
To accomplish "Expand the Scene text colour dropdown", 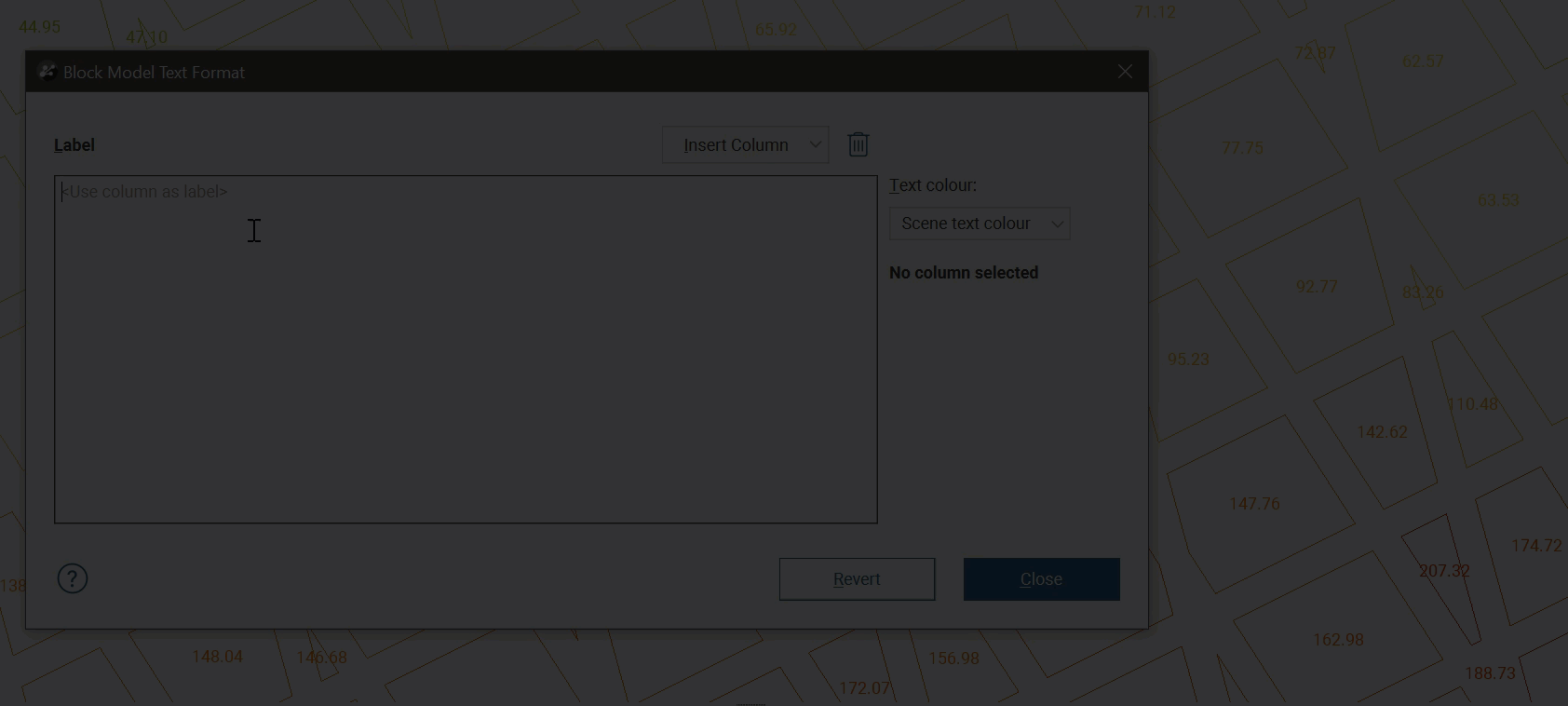I will coord(980,224).
